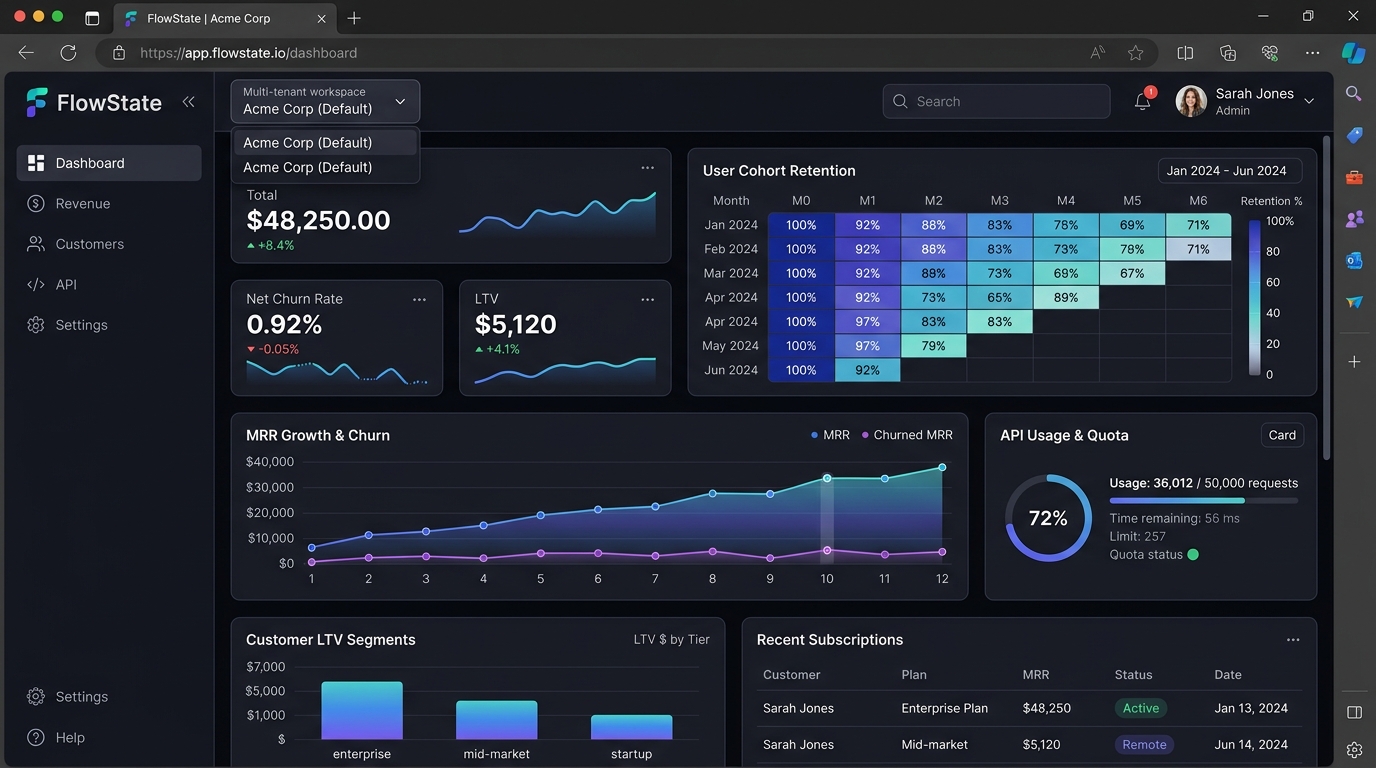Click the FlowState logo
This screenshot has width=1376, height=768.
(x=94, y=102)
